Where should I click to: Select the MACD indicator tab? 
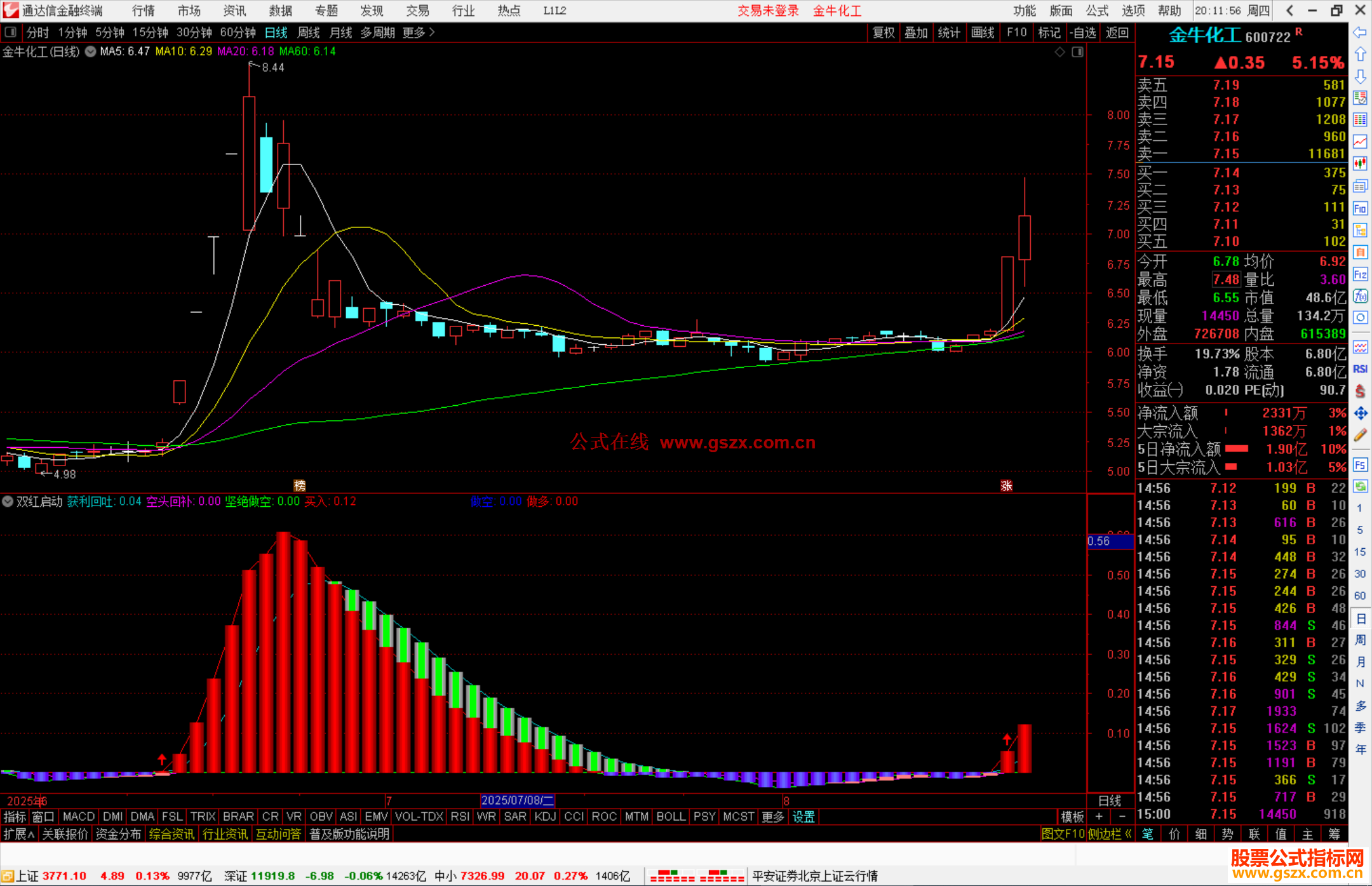(x=79, y=817)
